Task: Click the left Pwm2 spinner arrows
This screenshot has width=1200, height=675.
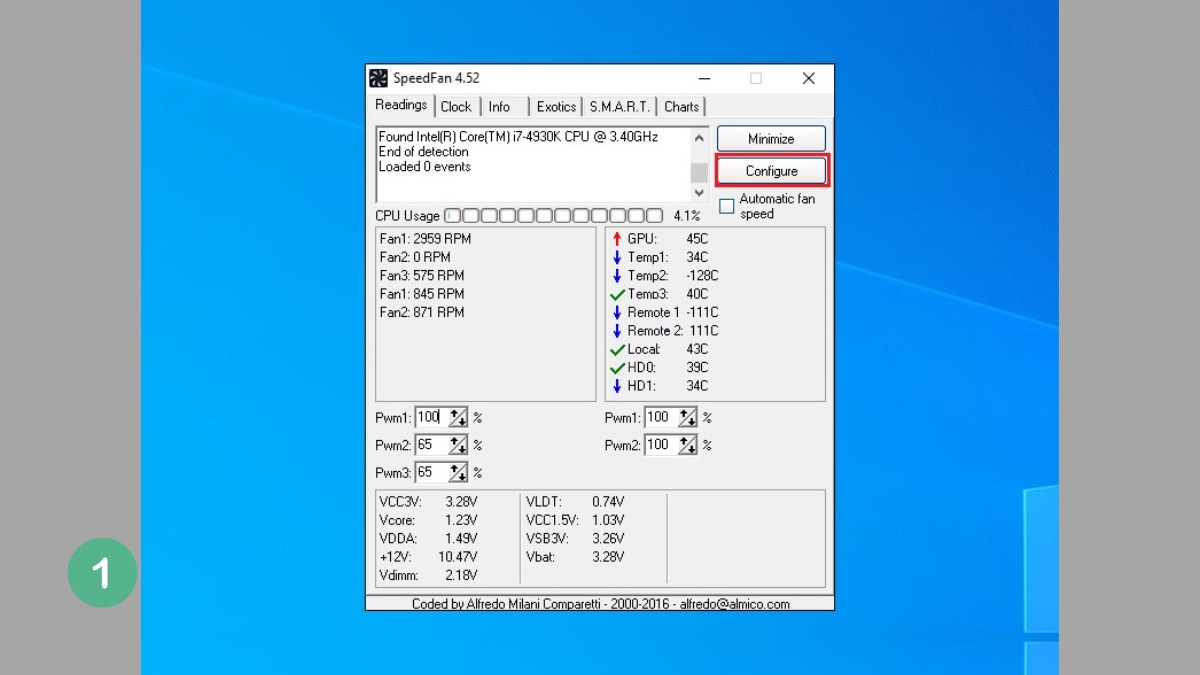Action: pyautogui.click(x=458, y=445)
